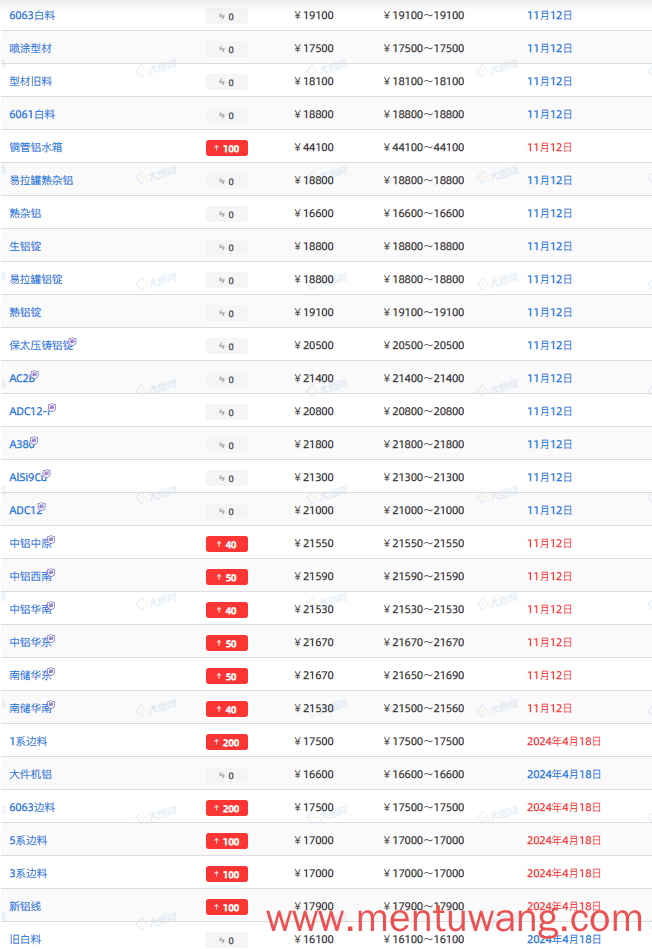Open the 熟杂铝 product link
Screen dimensions: 652x949
(x=25, y=213)
